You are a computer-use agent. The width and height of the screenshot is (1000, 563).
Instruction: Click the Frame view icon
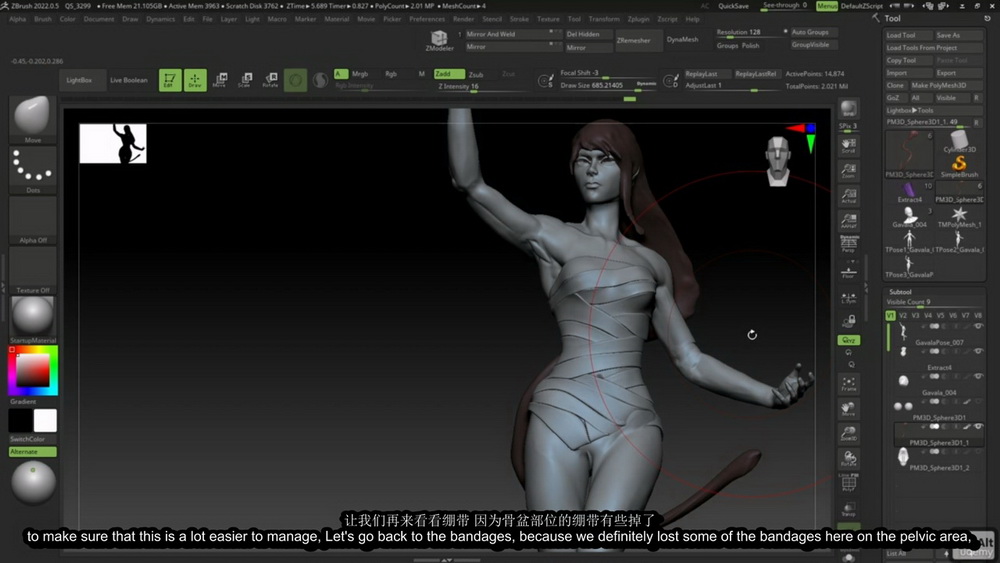coord(848,384)
